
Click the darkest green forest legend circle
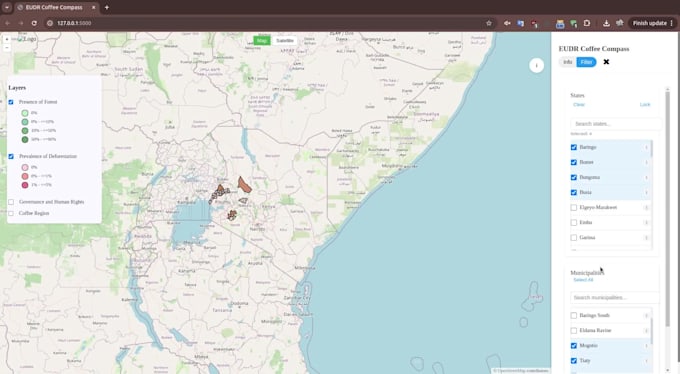pyautogui.click(x=25, y=140)
